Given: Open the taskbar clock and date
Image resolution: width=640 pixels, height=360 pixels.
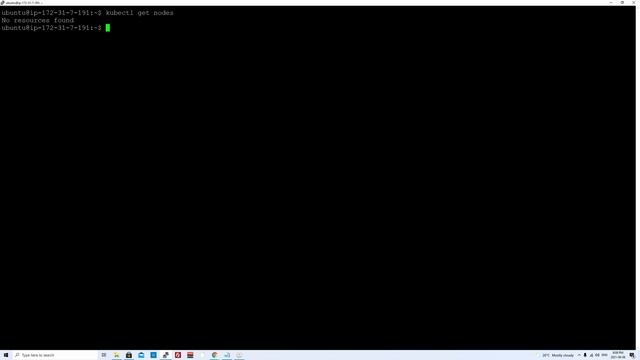Looking at the screenshot, I should 618,355.
